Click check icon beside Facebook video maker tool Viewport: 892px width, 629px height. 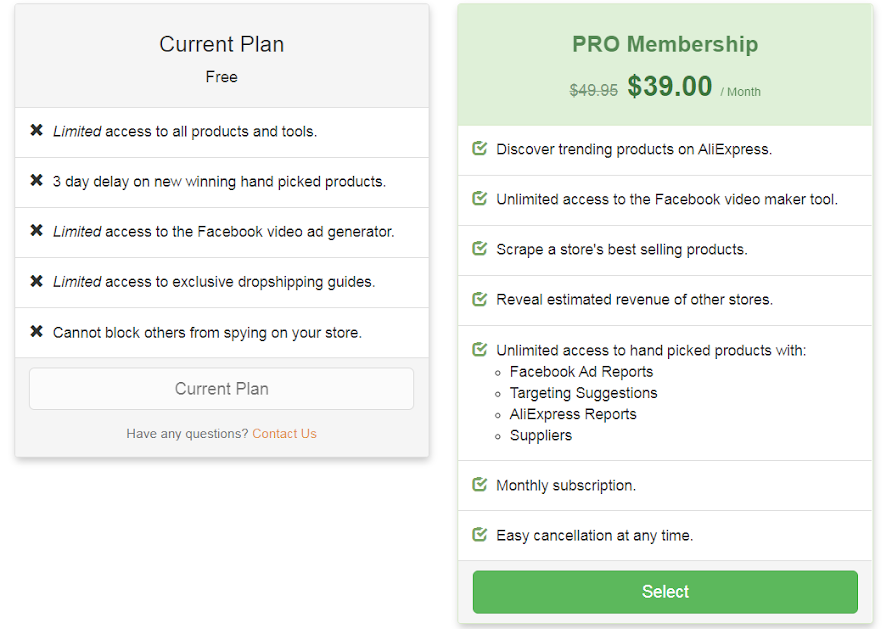[480, 199]
